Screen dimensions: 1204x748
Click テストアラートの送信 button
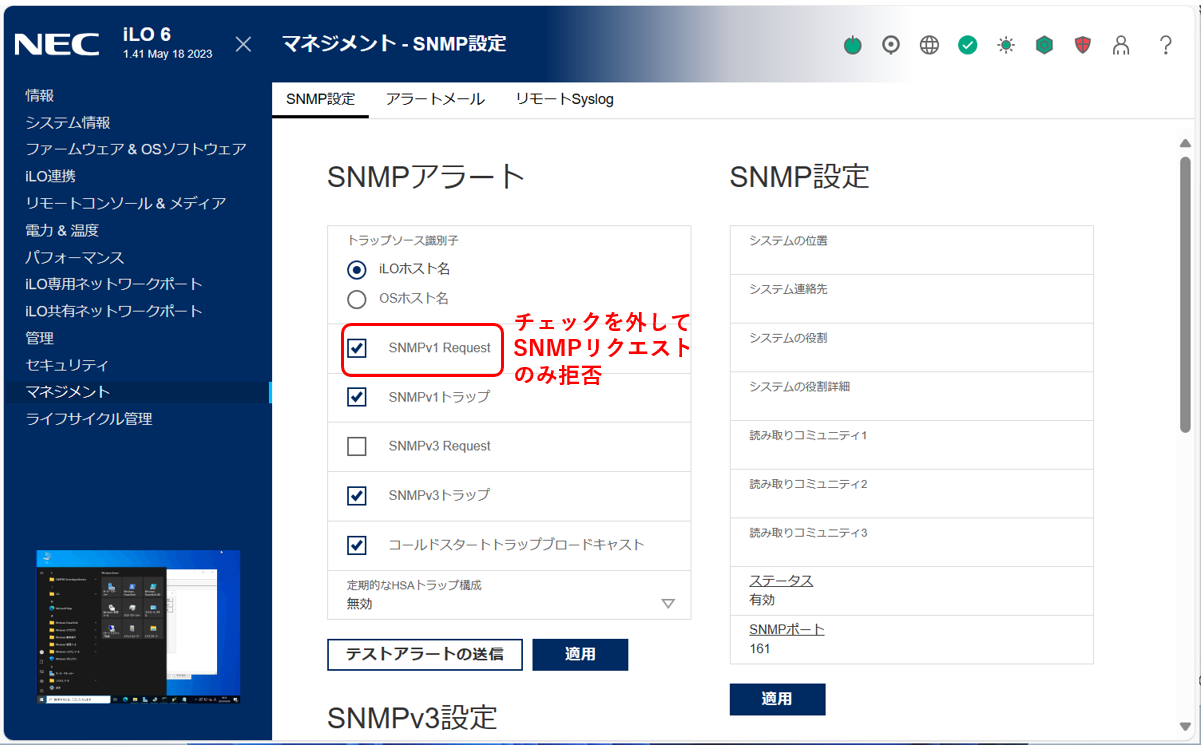point(425,655)
